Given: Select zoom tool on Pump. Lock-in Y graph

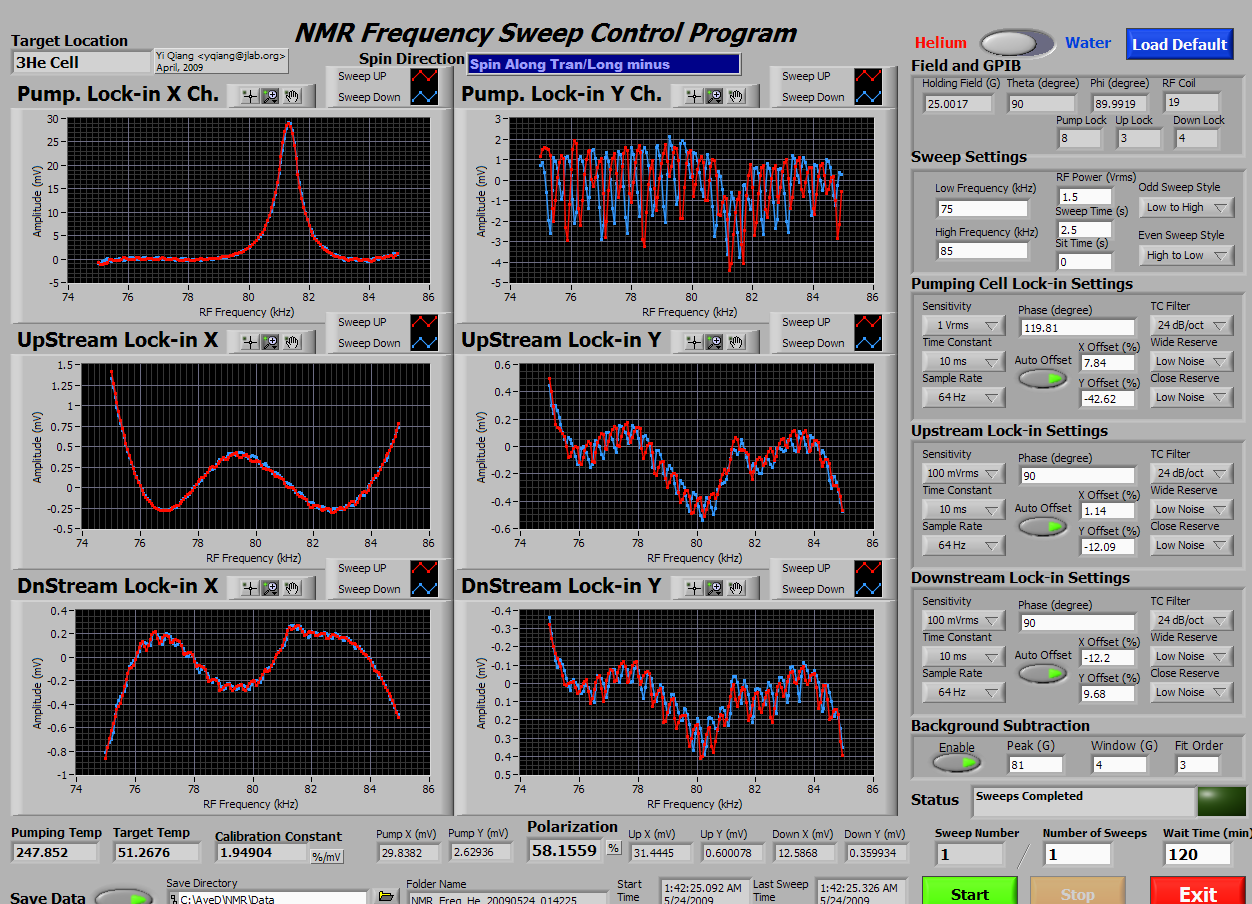Looking at the screenshot, I should pos(714,96).
